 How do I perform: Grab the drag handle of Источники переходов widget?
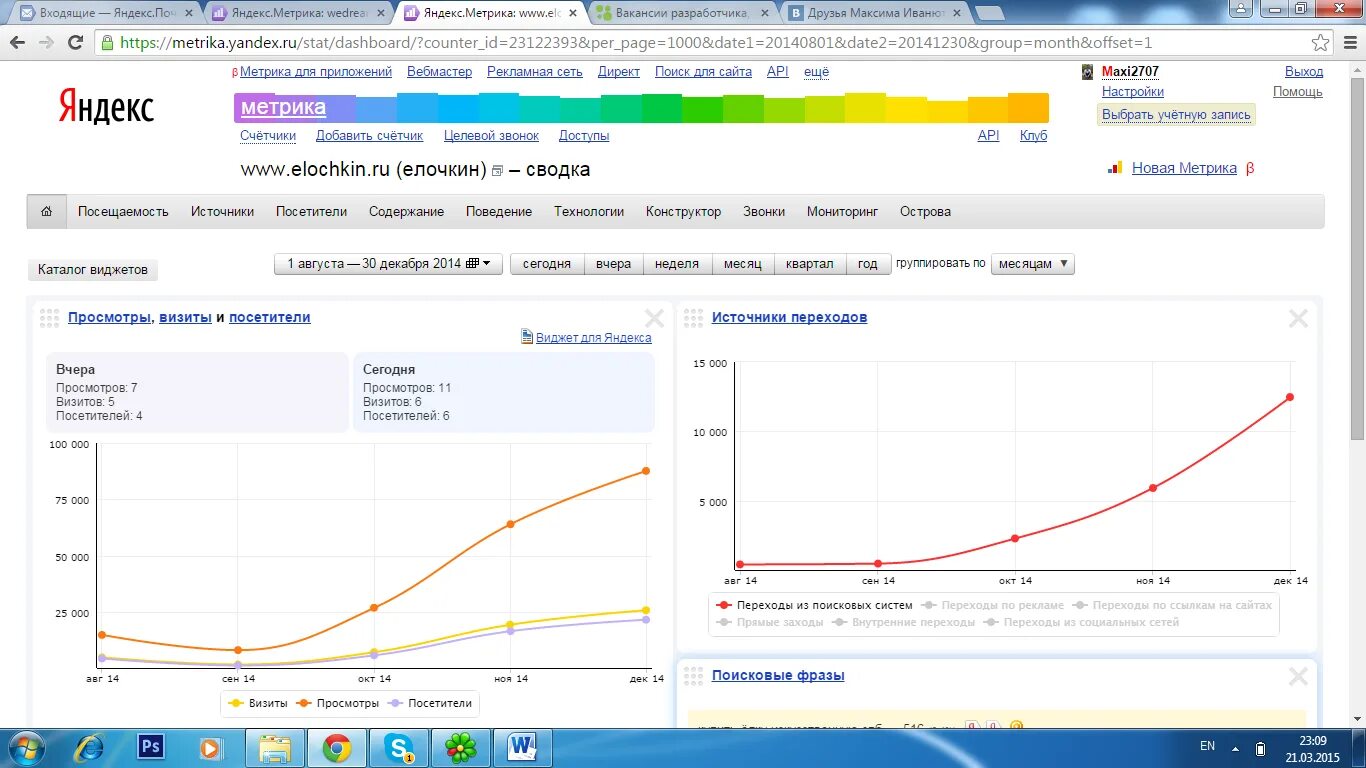coord(693,318)
